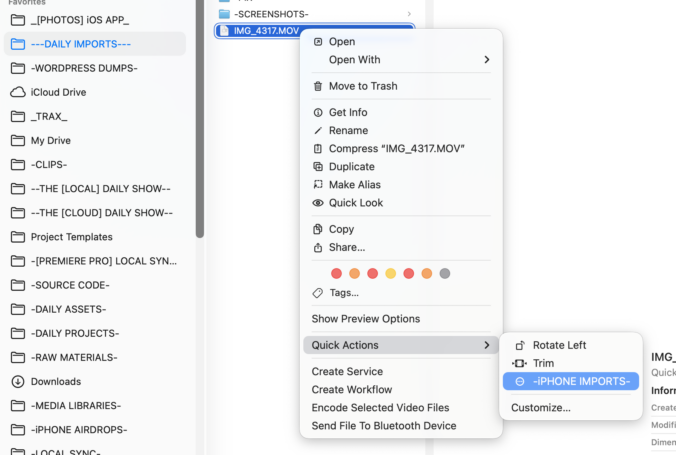The height and width of the screenshot is (455, 676).
Task: Click the Downloads arrow icon in sidebar
Action: tap(18, 382)
